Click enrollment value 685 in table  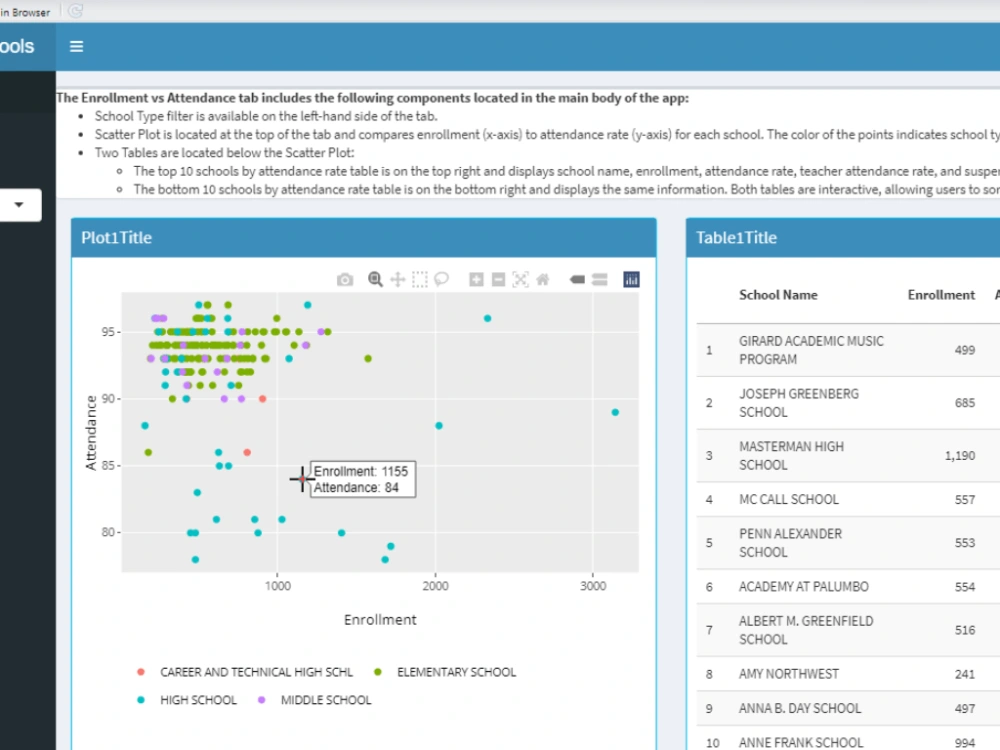(965, 403)
